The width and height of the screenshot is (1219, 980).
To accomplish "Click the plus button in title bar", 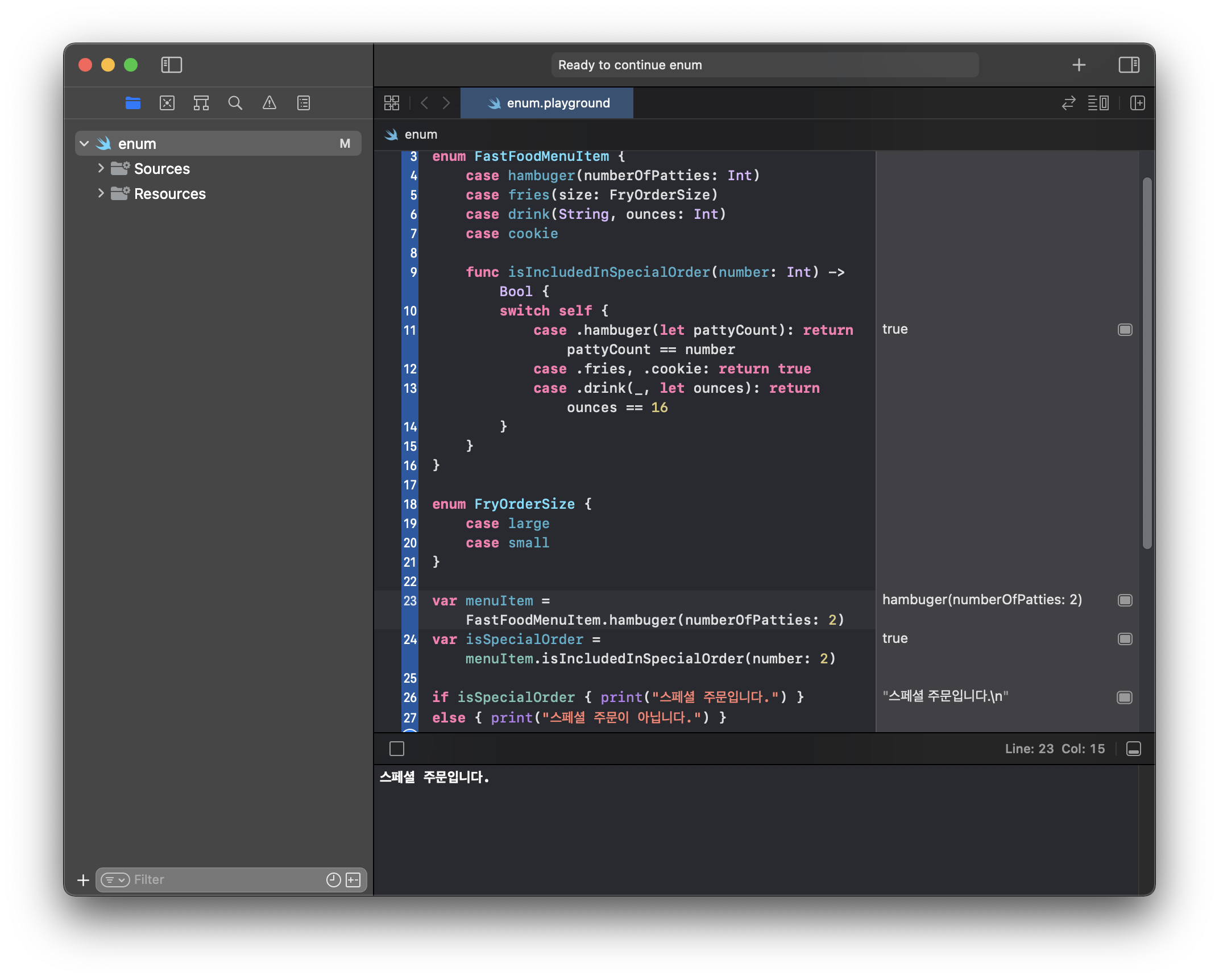I will (x=1079, y=65).
